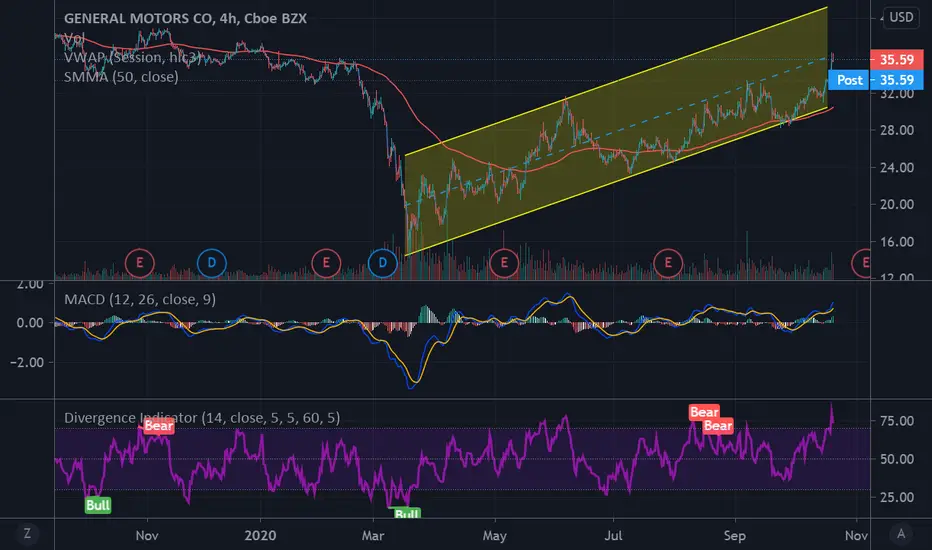Click the lower Bear label near August
Viewport: 932px width, 550px height.
(718, 426)
